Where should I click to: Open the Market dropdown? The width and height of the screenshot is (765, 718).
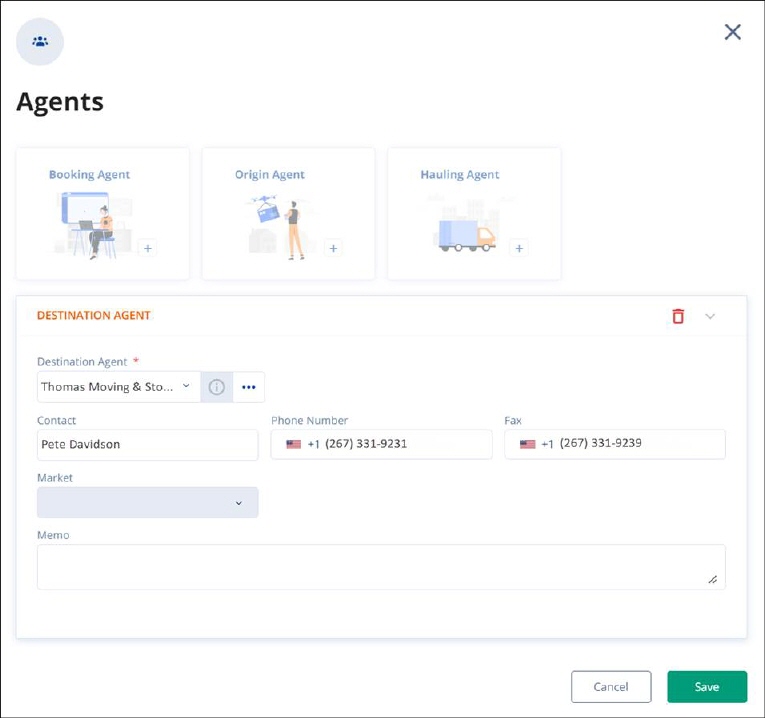(147, 502)
